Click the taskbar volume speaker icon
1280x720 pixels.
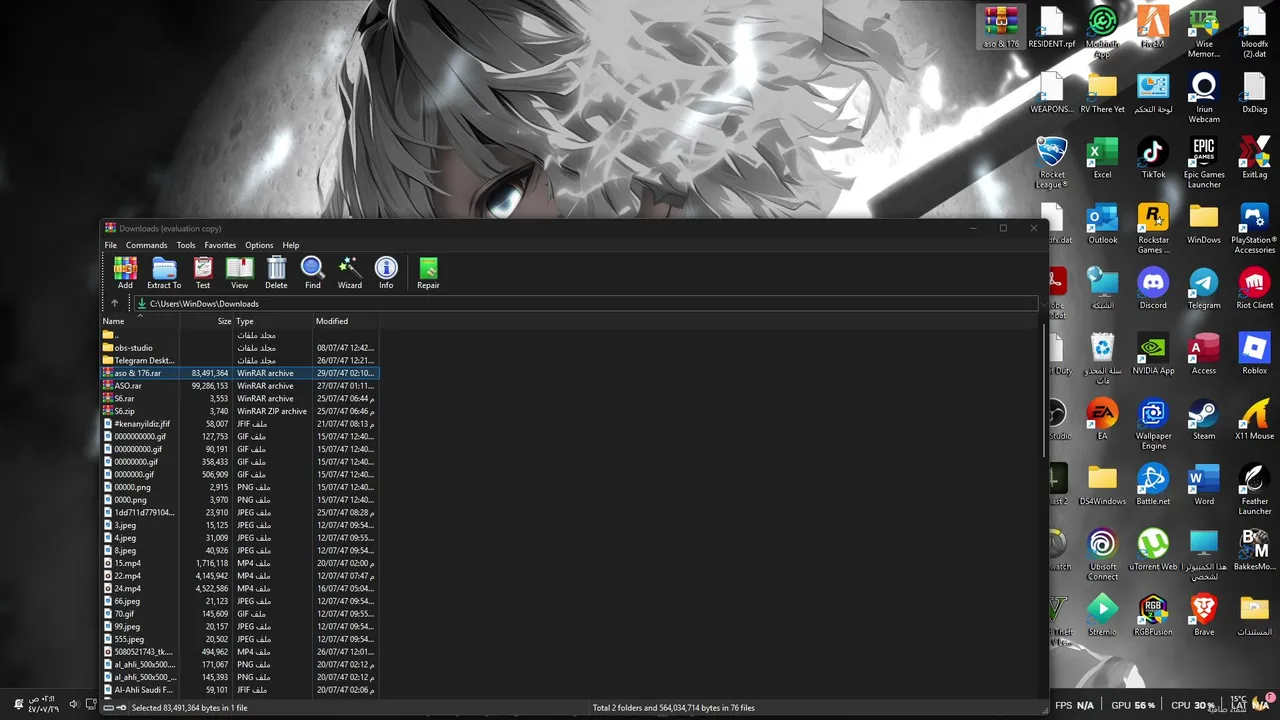73,705
